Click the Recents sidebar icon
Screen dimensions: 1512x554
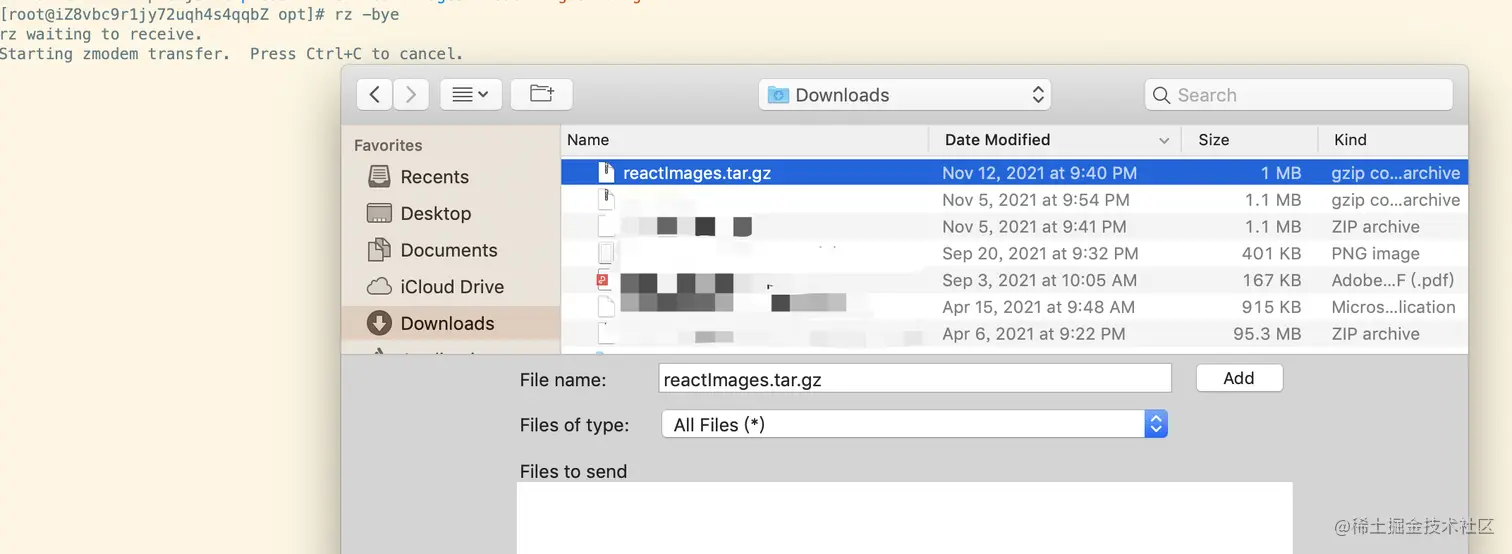[x=379, y=177]
